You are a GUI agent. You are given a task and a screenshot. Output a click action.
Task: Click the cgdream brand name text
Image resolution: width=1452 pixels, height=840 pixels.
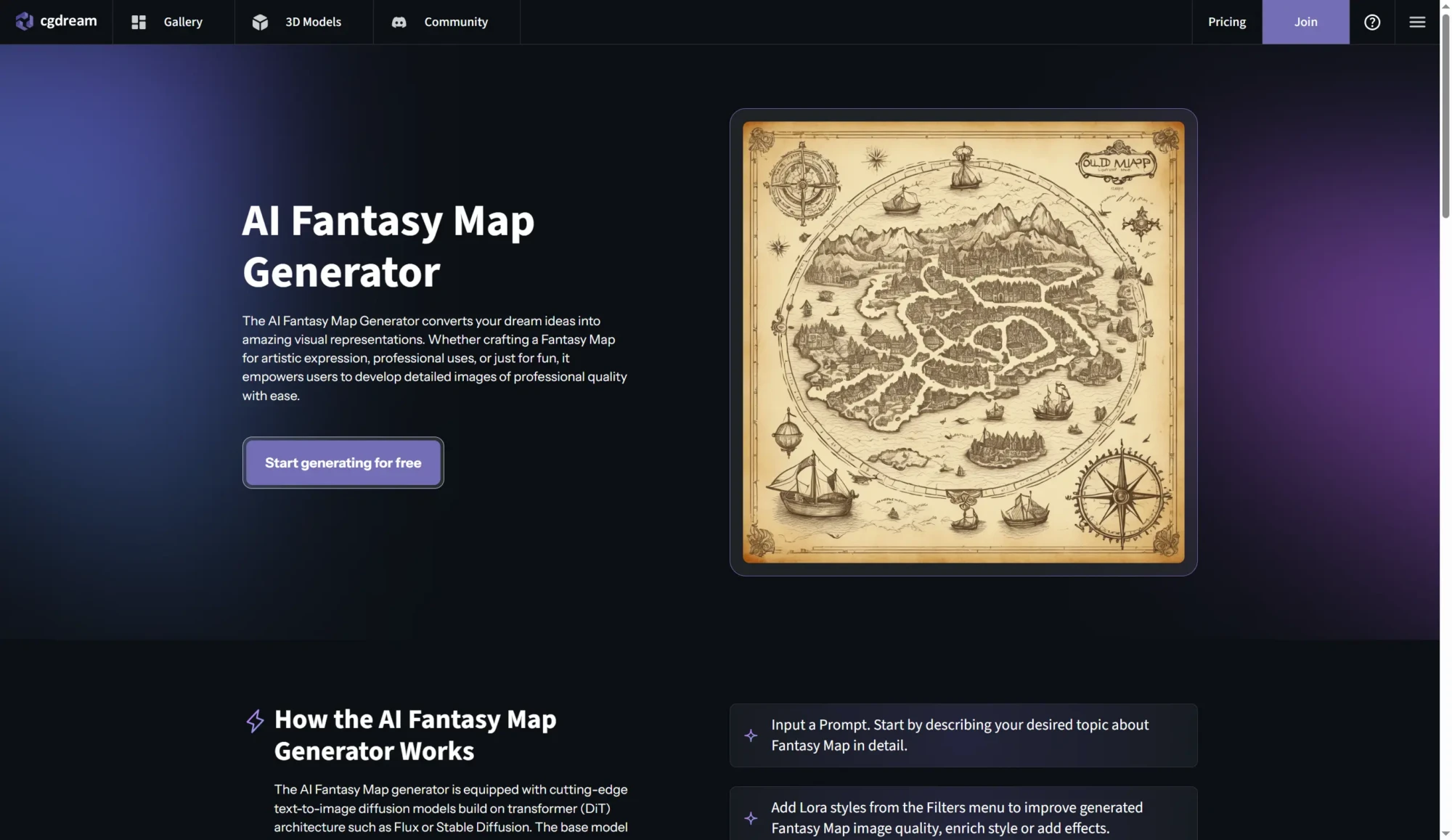(68, 21)
